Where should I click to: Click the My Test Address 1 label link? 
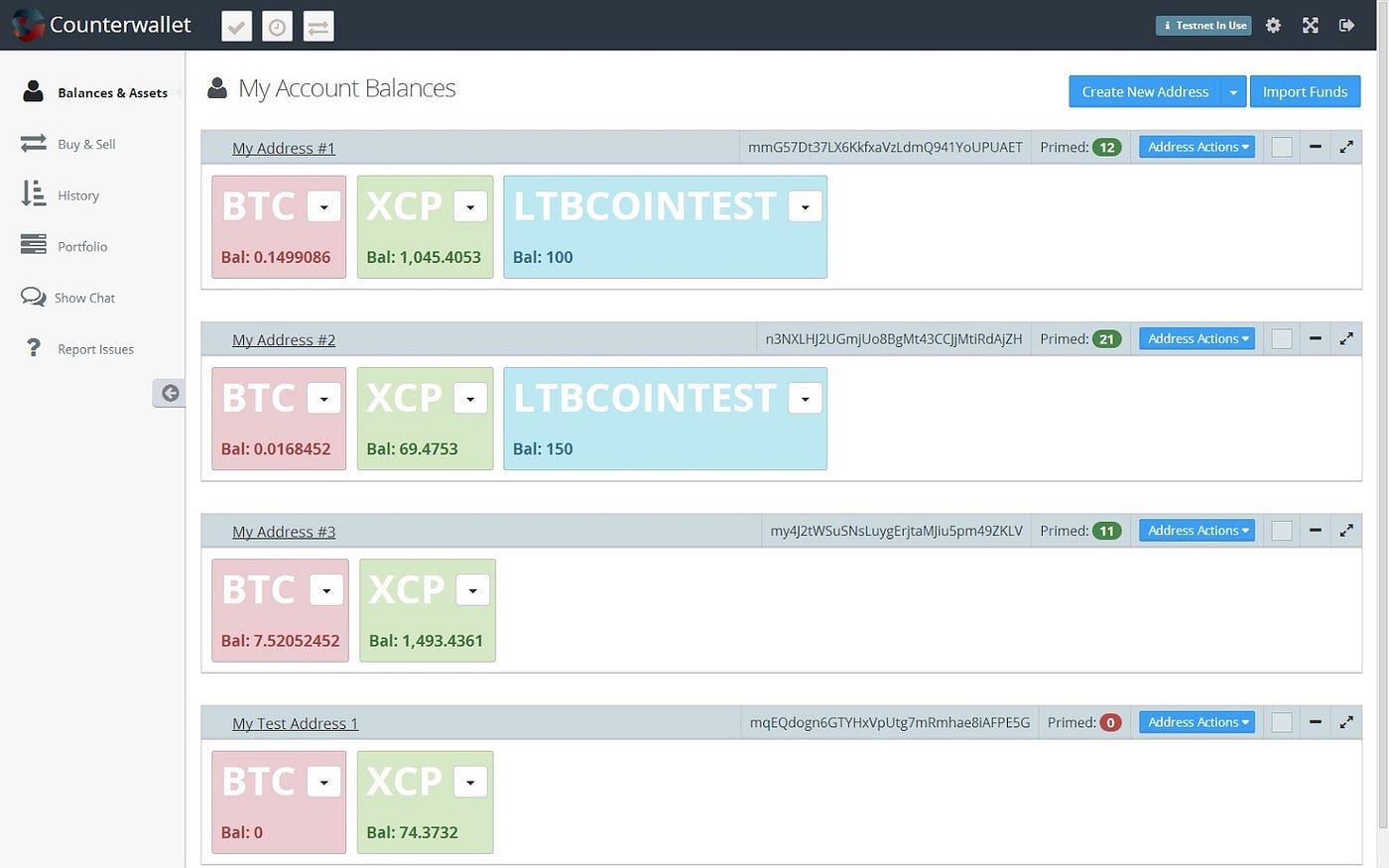pyautogui.click(x=295, y=723)
